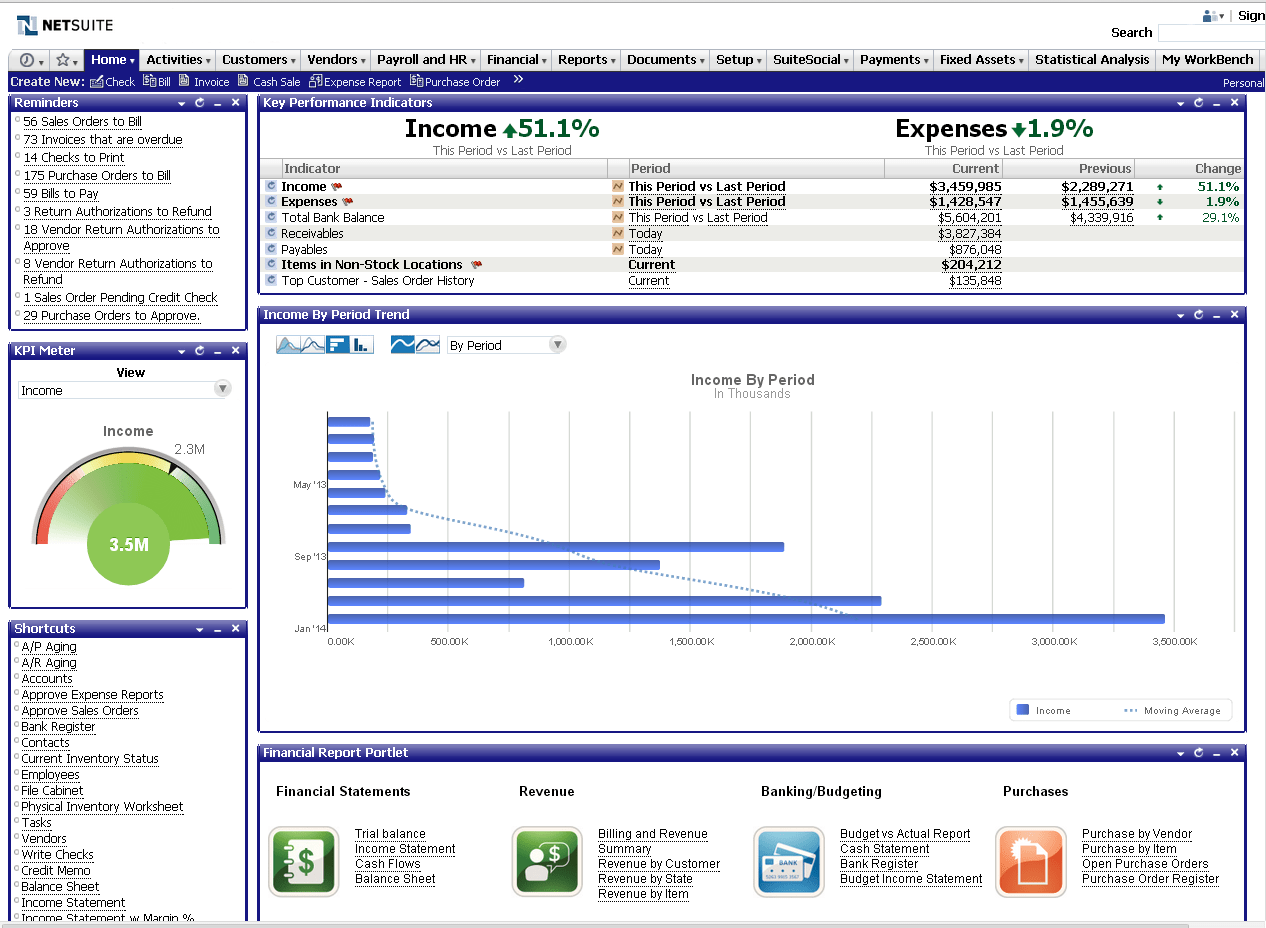Image resolution: width=1266 pixels, height=928 pixels.
Task: Minimize the KPI Meter portlet
Action: click(x=217, y=351)
